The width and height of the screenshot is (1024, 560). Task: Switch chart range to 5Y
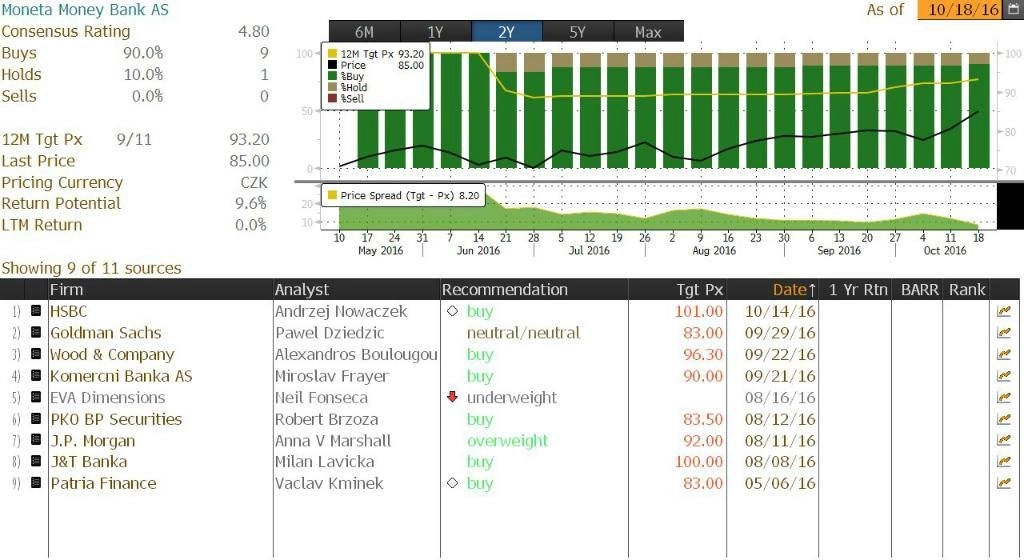click(577, 31)
